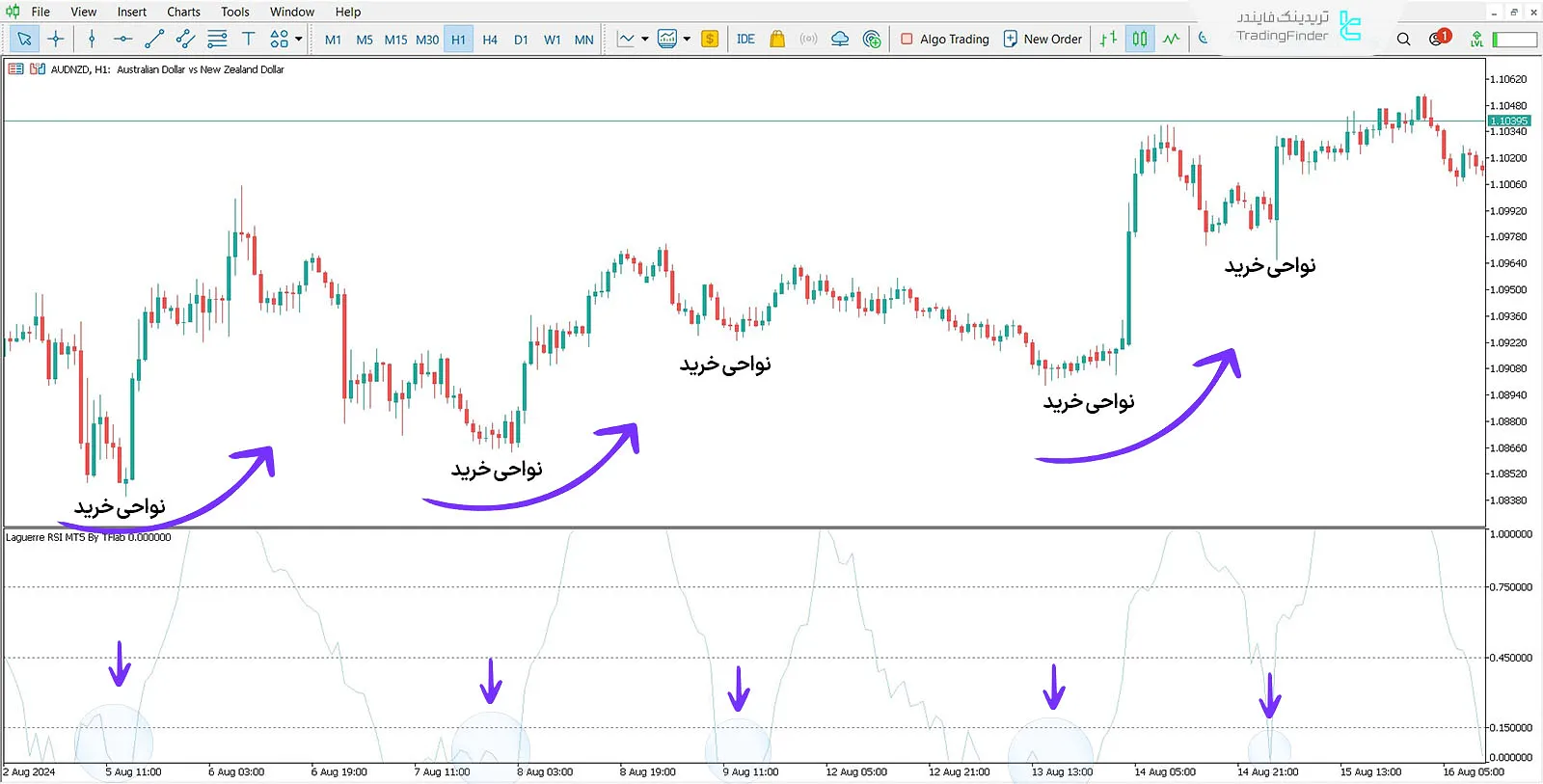Open the Window menu
Screen dimensions: 1543x784
pos(292,12)
